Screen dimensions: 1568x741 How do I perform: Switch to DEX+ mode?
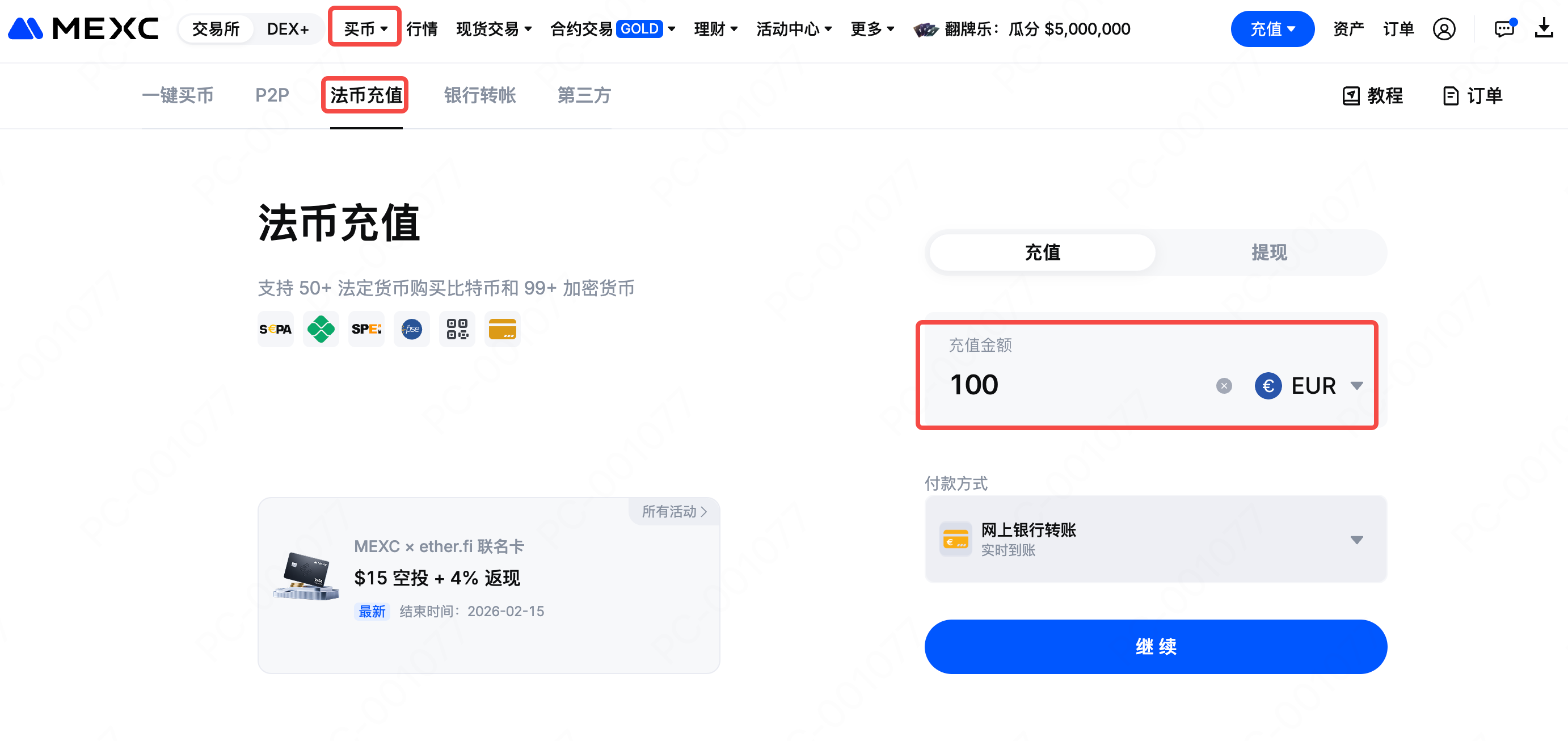287,28
